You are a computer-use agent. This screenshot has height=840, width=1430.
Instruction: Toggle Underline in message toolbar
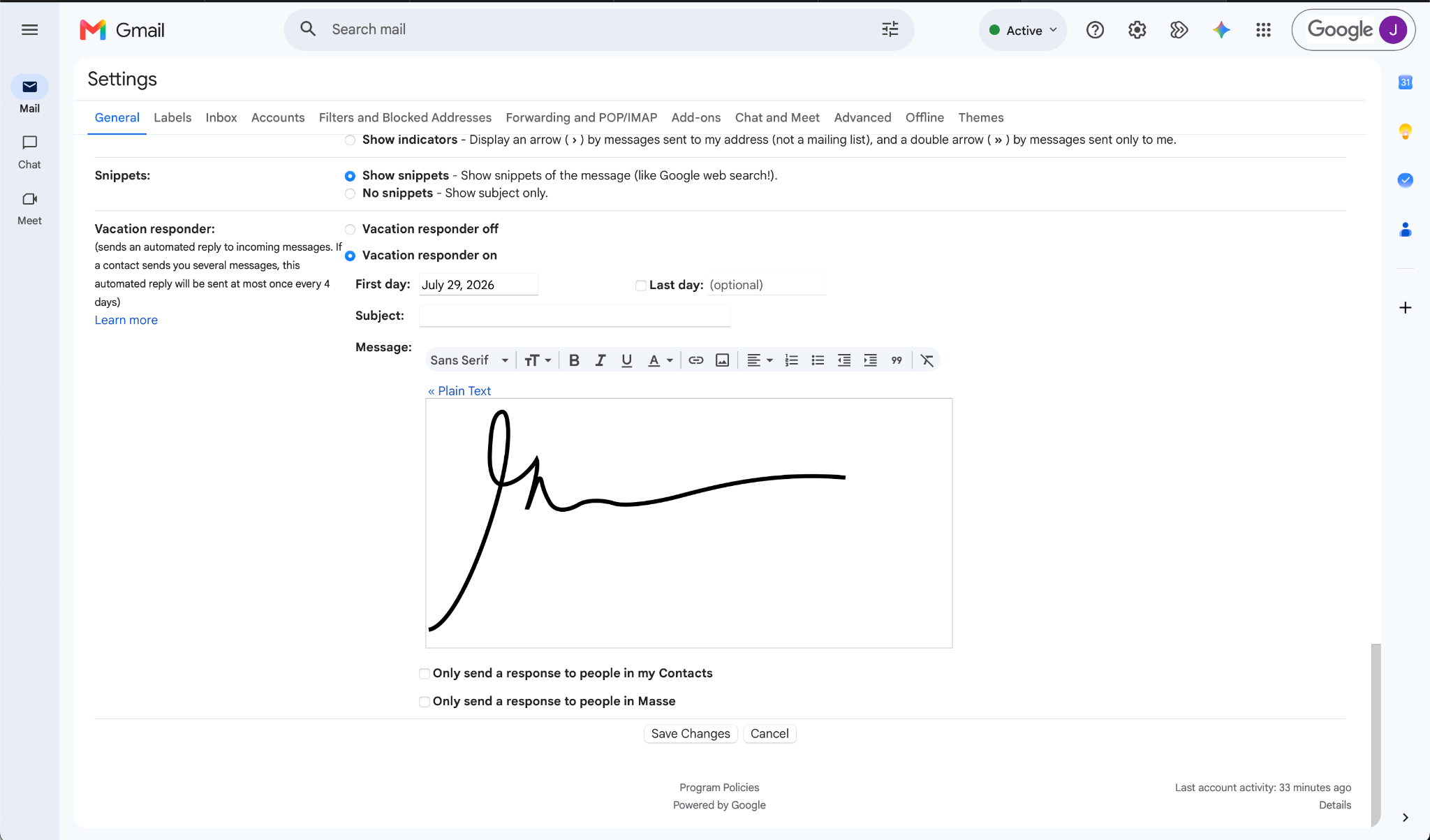pyautogui.click(x=627, y=360)
